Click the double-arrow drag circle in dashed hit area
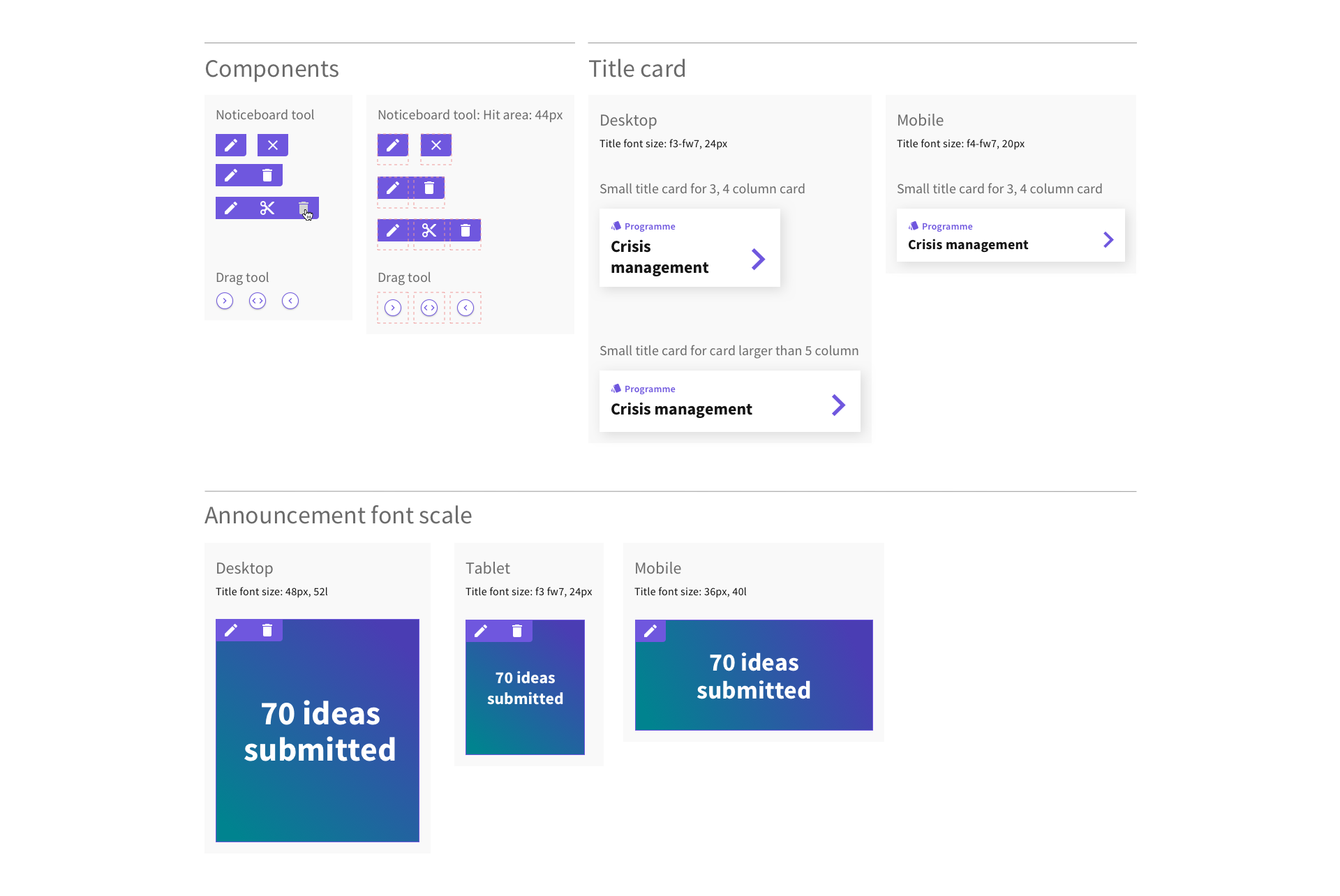1340x896 pixels. (x=429, y=308)
